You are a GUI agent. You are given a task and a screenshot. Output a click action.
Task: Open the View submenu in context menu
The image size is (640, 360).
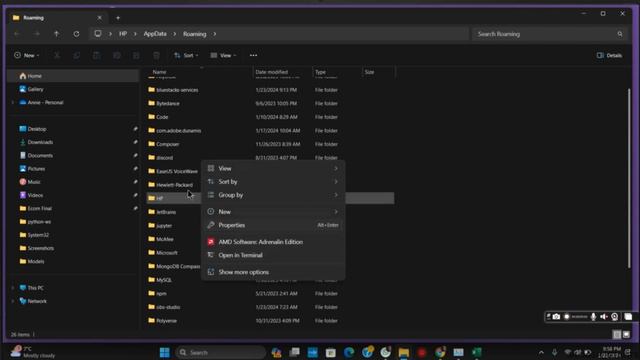tap(273, 168)
